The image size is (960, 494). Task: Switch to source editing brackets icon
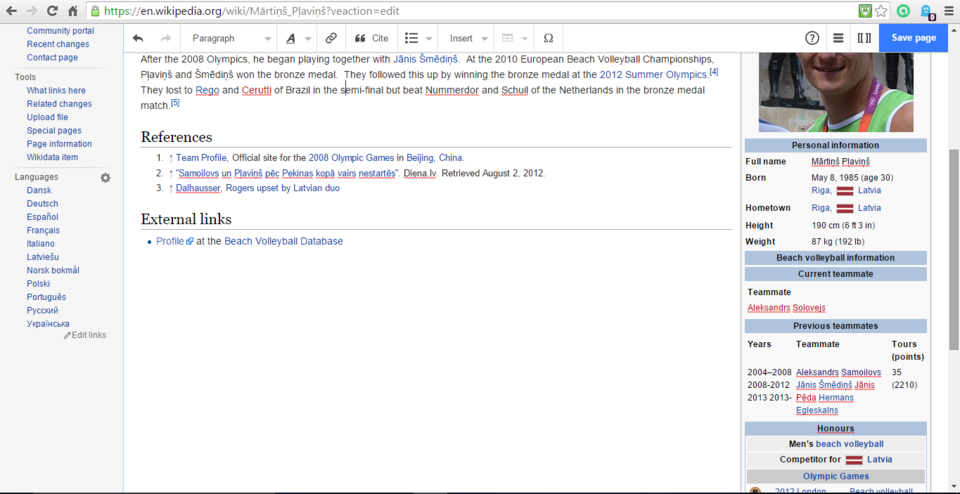pos(864,38)
